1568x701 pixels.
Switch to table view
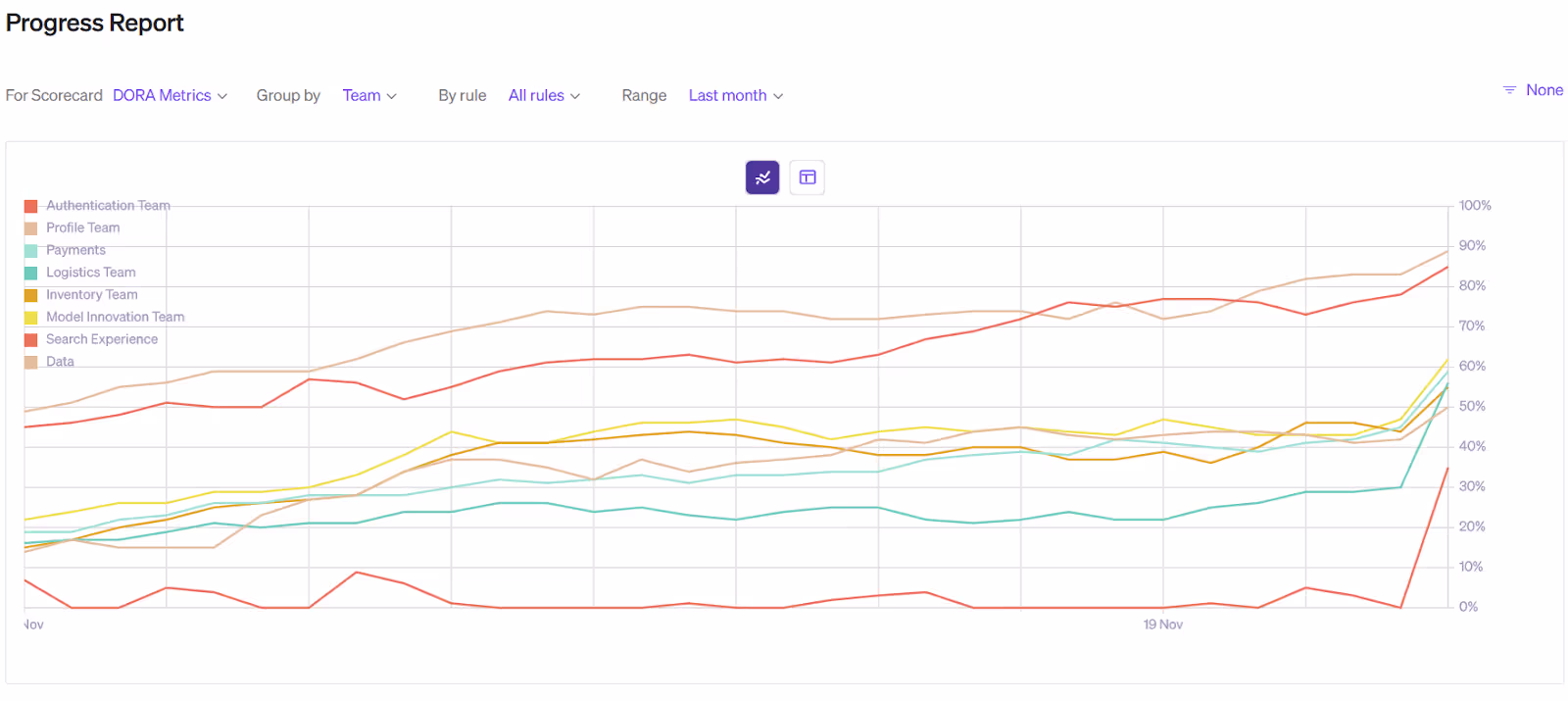[x=808, y=177]
